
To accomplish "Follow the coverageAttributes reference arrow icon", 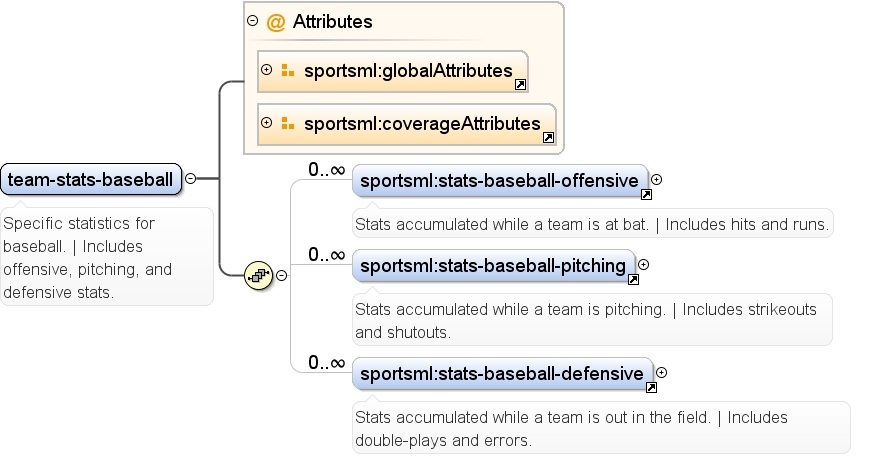I will coord(548,138).
